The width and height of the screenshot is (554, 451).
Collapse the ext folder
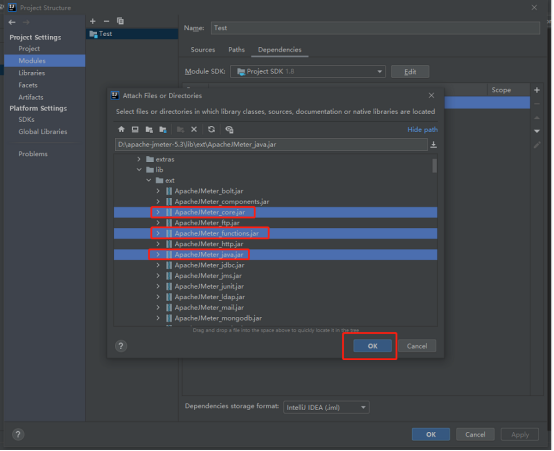tap(149, 180)
